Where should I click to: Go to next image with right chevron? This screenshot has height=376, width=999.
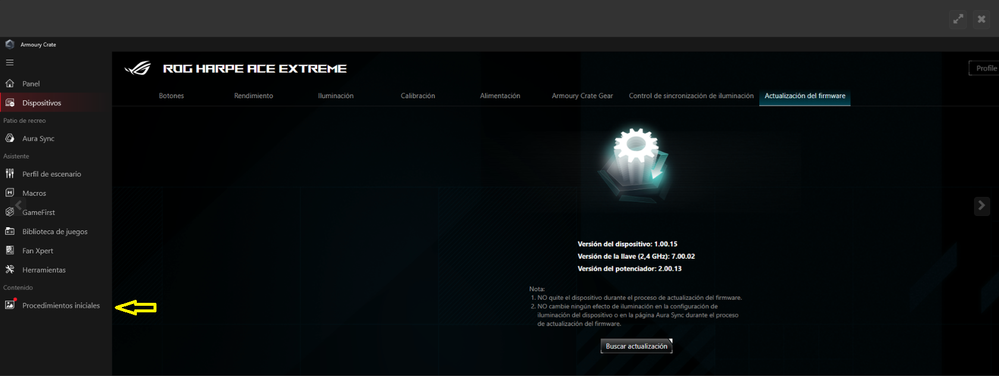[x=982, y=205]
